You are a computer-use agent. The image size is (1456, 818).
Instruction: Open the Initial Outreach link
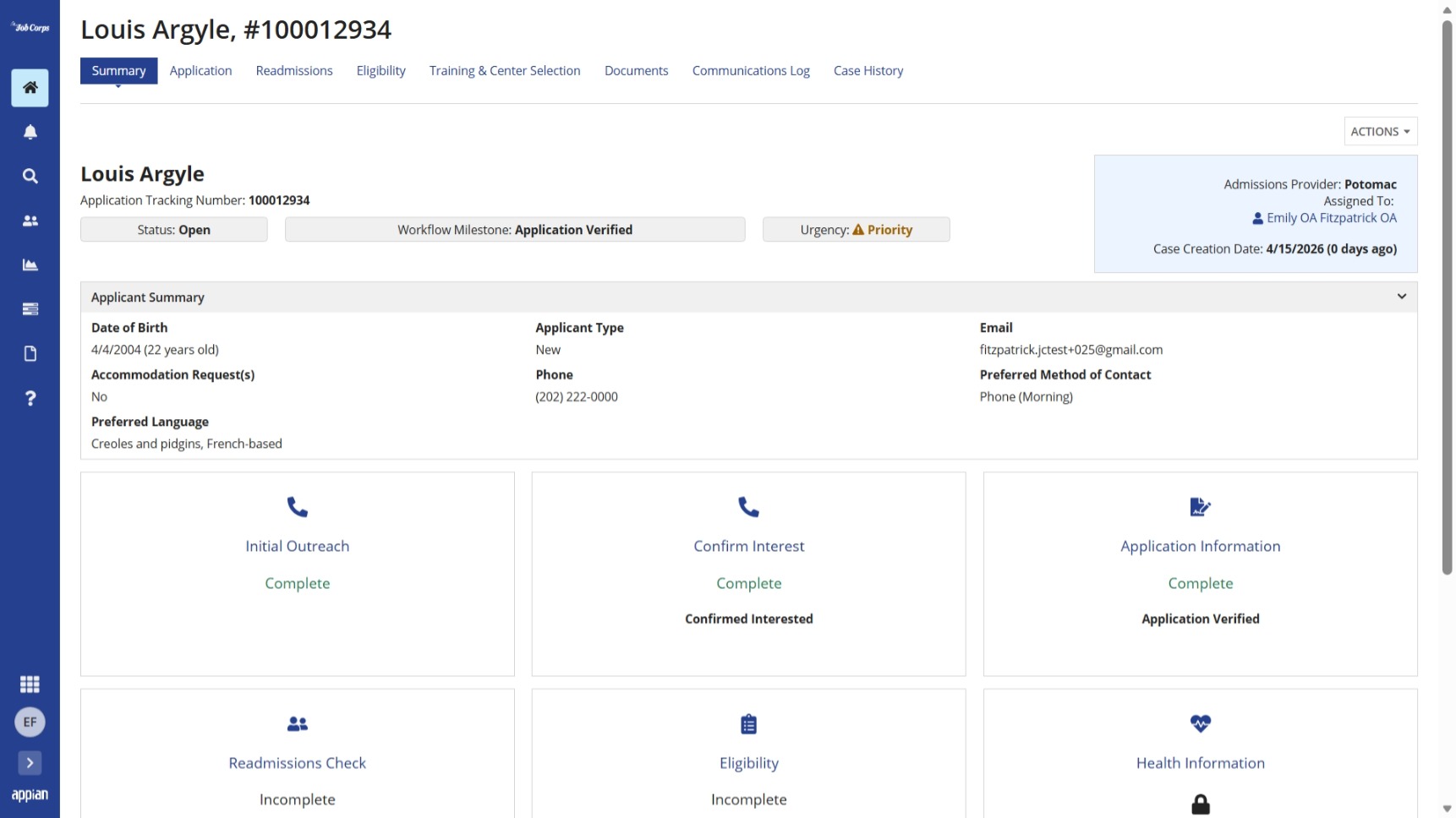point(298,546)
